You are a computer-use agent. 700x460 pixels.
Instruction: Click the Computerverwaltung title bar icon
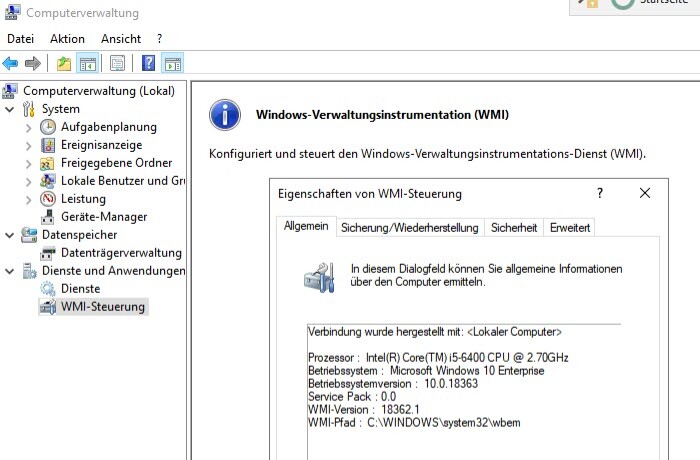click(x=12, y=12)
